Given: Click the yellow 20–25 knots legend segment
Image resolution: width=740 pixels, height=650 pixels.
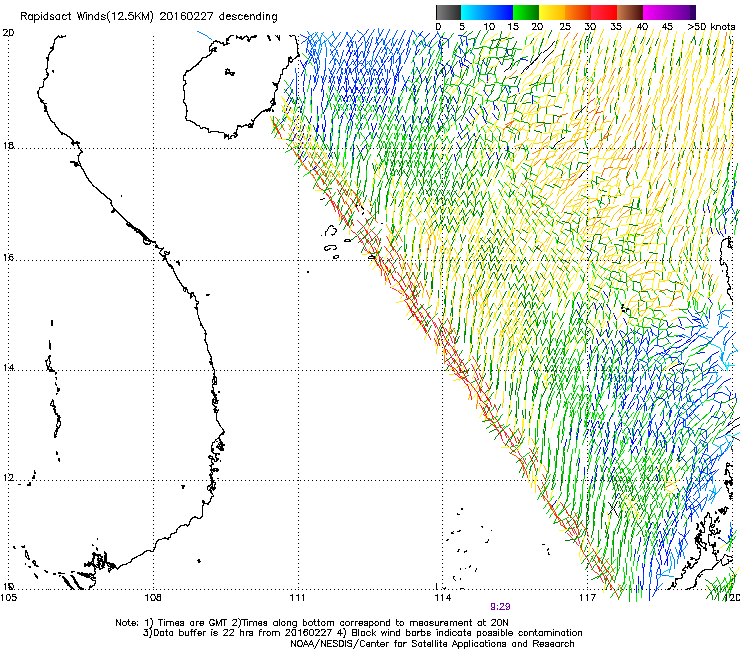Looking at the screenshot, I should click(x=552, y=12).
